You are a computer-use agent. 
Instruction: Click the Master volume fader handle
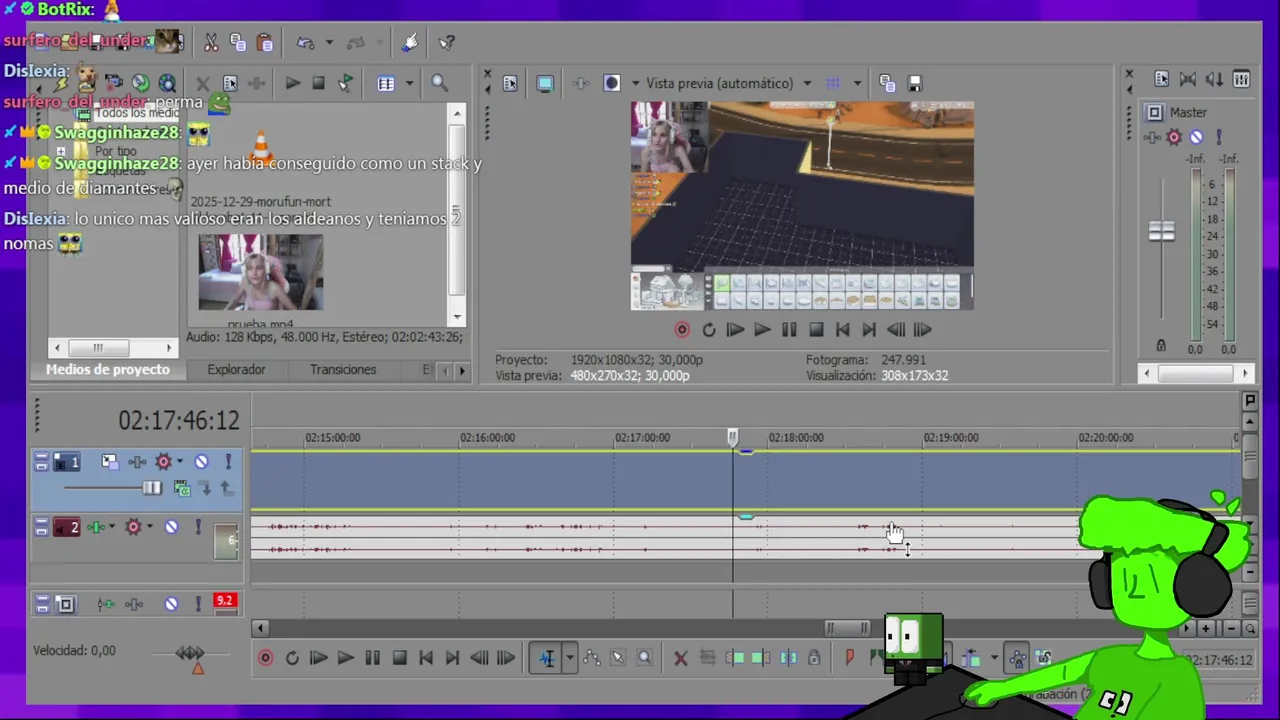click(1161, 231)
